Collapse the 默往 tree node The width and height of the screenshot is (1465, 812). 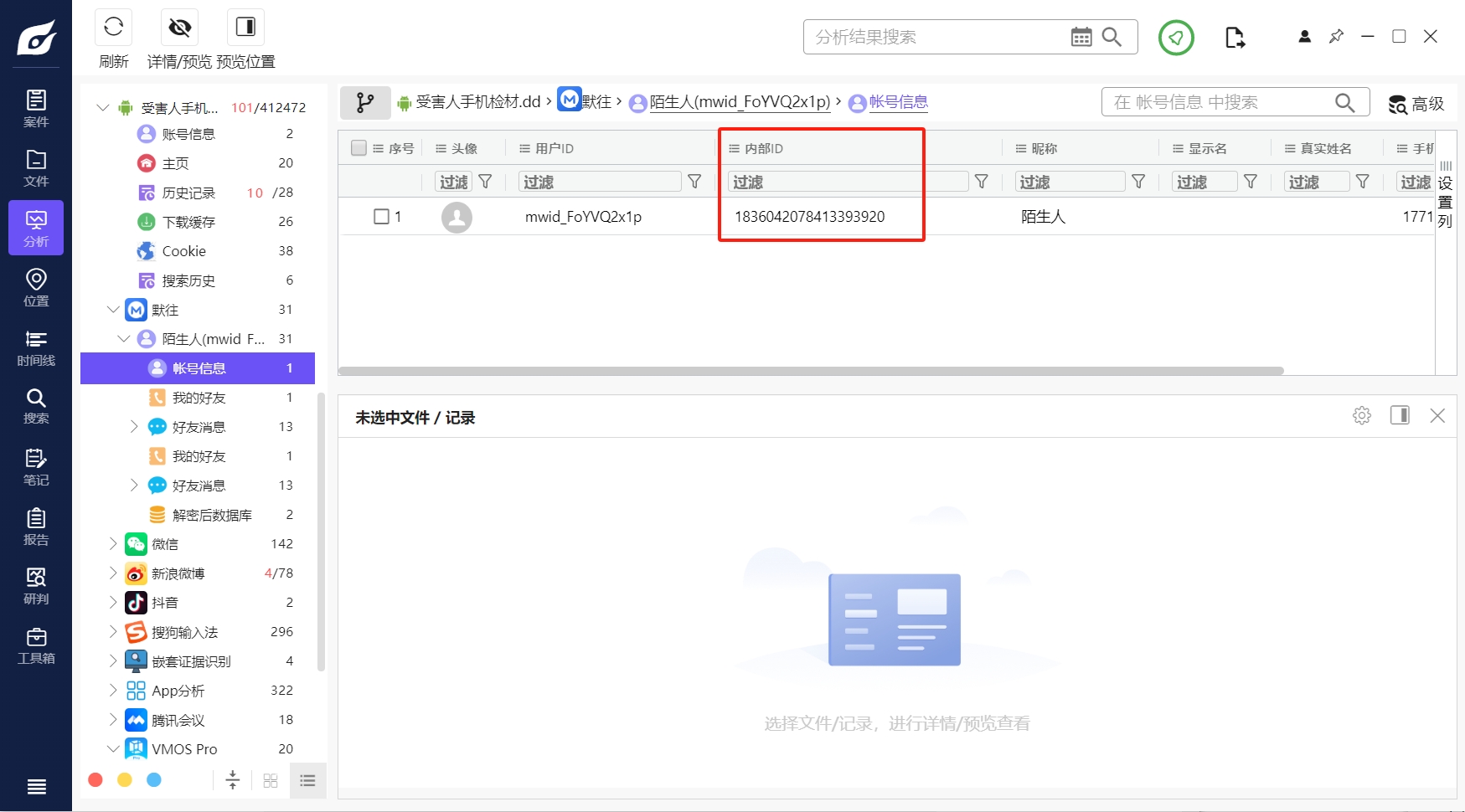pyautogui.click(x=113, y=309)
